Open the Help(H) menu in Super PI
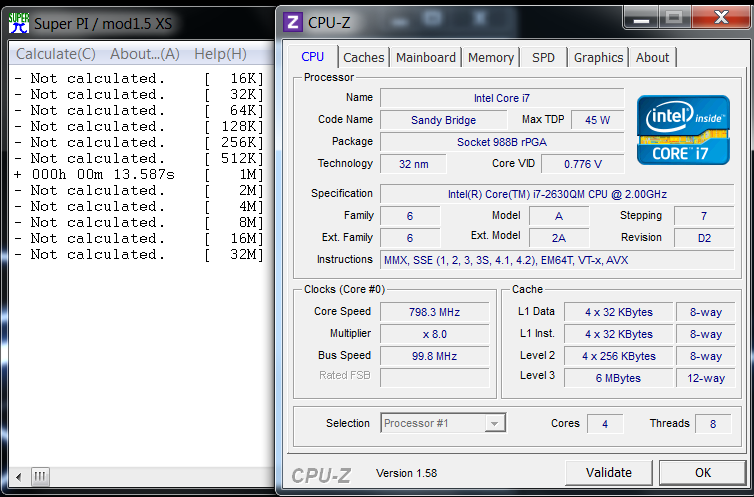 pos(220,54)
